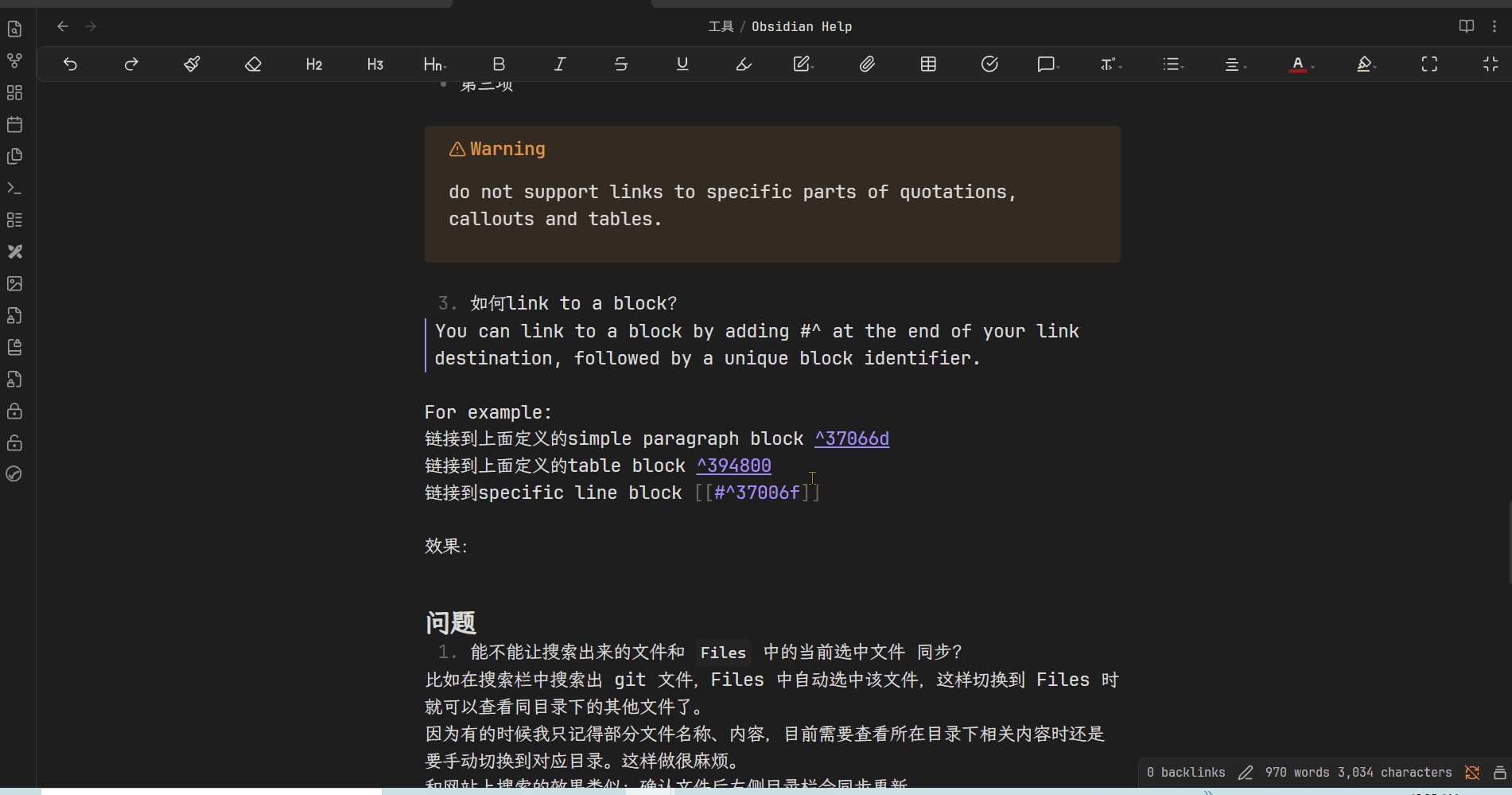
Task: Open graph view from the left ribbon
Action: (x=14, y=61)
